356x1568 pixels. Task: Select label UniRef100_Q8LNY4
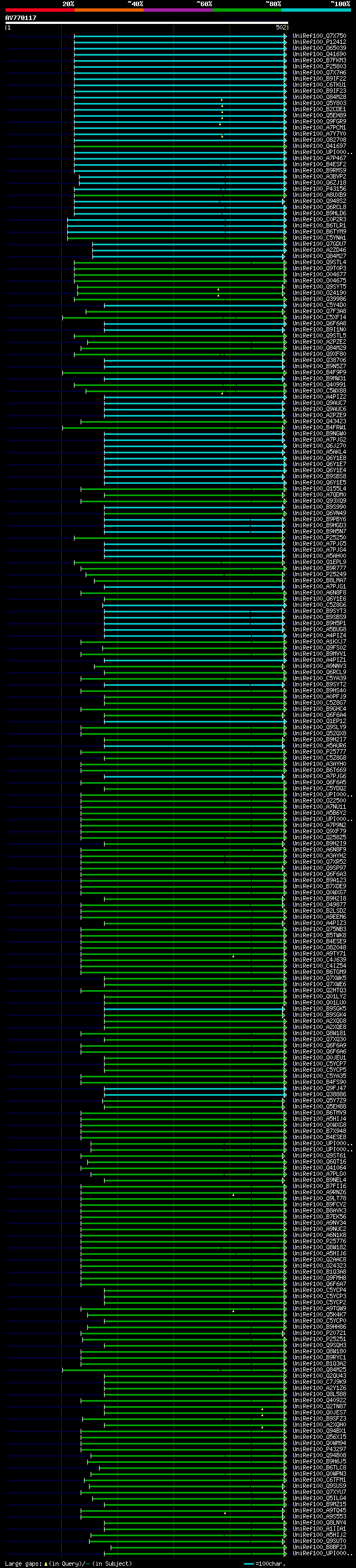pos(319,1522)
